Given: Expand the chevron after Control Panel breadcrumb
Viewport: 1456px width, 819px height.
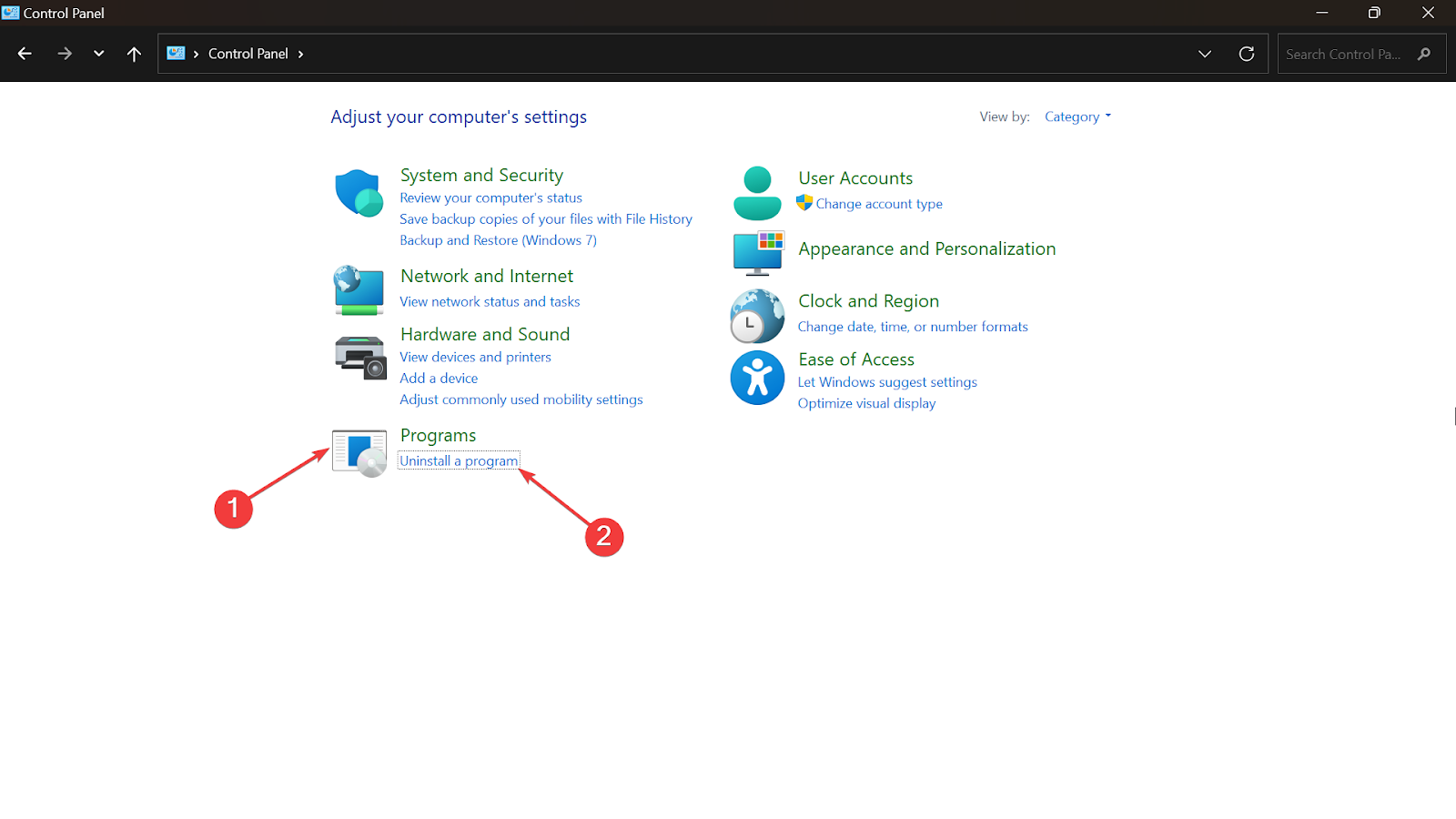Looking at the screenshot, I should [301, 54].
